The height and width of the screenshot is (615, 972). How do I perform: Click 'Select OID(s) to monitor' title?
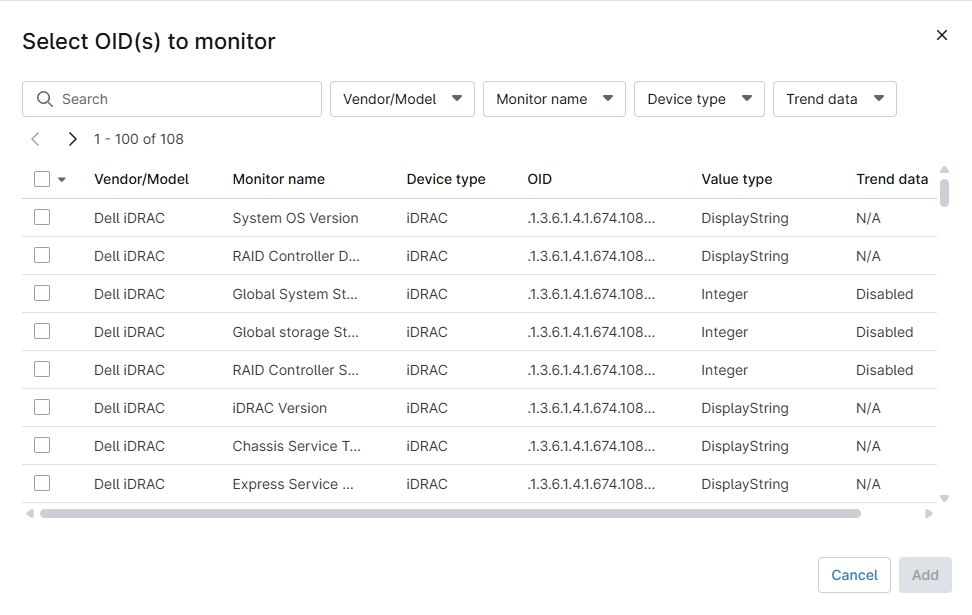[x=149, y=42]
